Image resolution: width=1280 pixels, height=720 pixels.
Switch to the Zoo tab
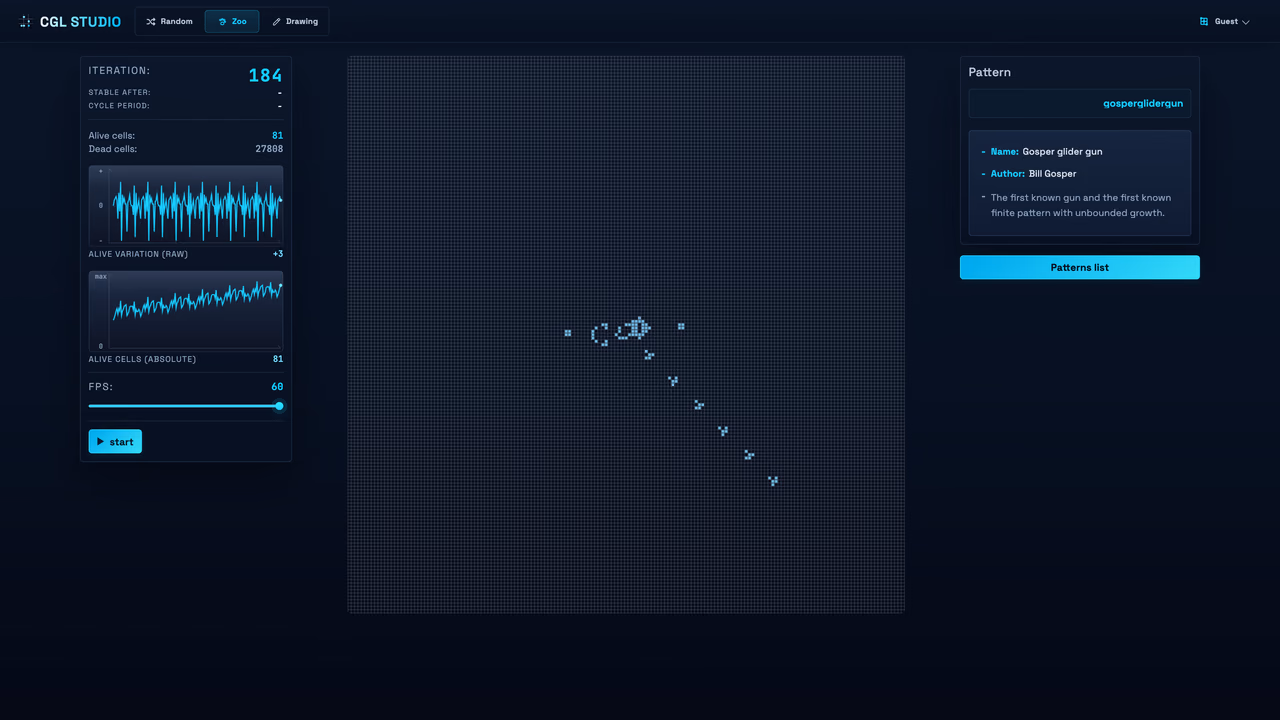click(x=232, y=21)
